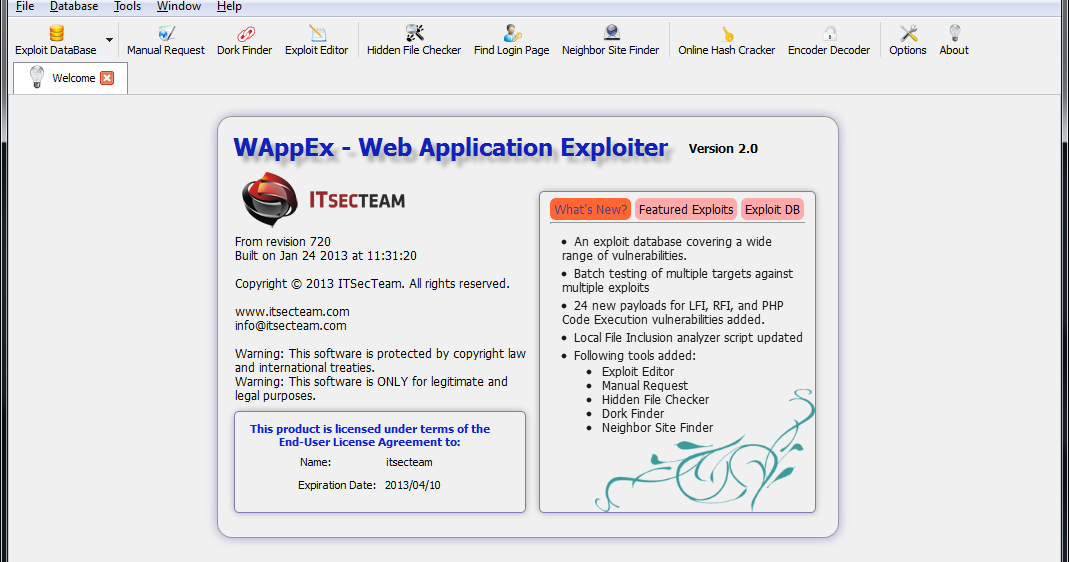Click the ITSecTeam logo image

pyautogui.click(x=323, y=199)
